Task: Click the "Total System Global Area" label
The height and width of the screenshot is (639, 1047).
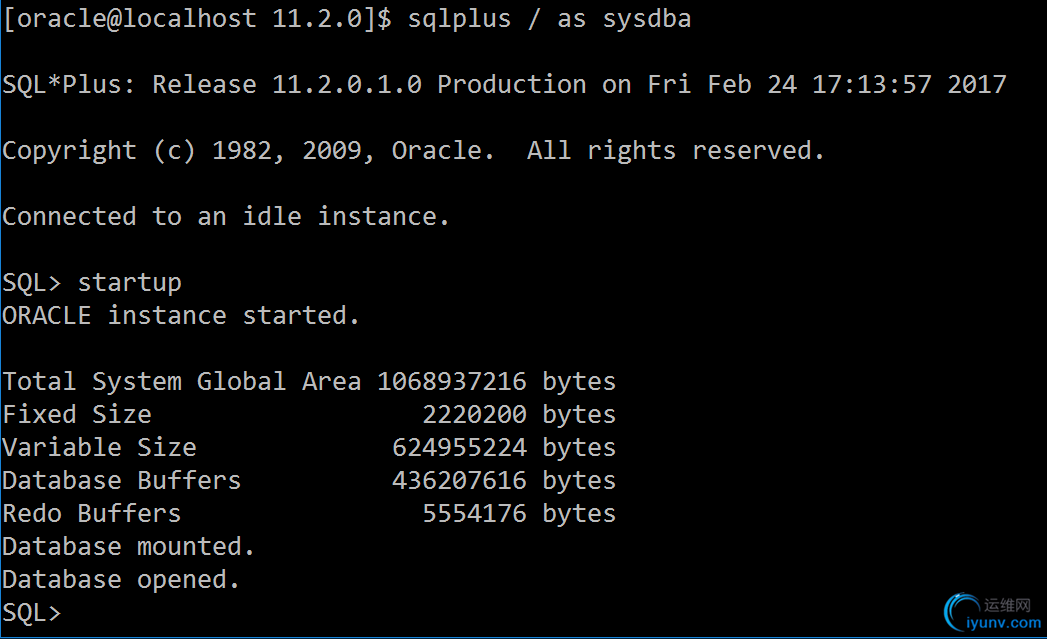Action: pyautogui.click(x=182, y=382)
